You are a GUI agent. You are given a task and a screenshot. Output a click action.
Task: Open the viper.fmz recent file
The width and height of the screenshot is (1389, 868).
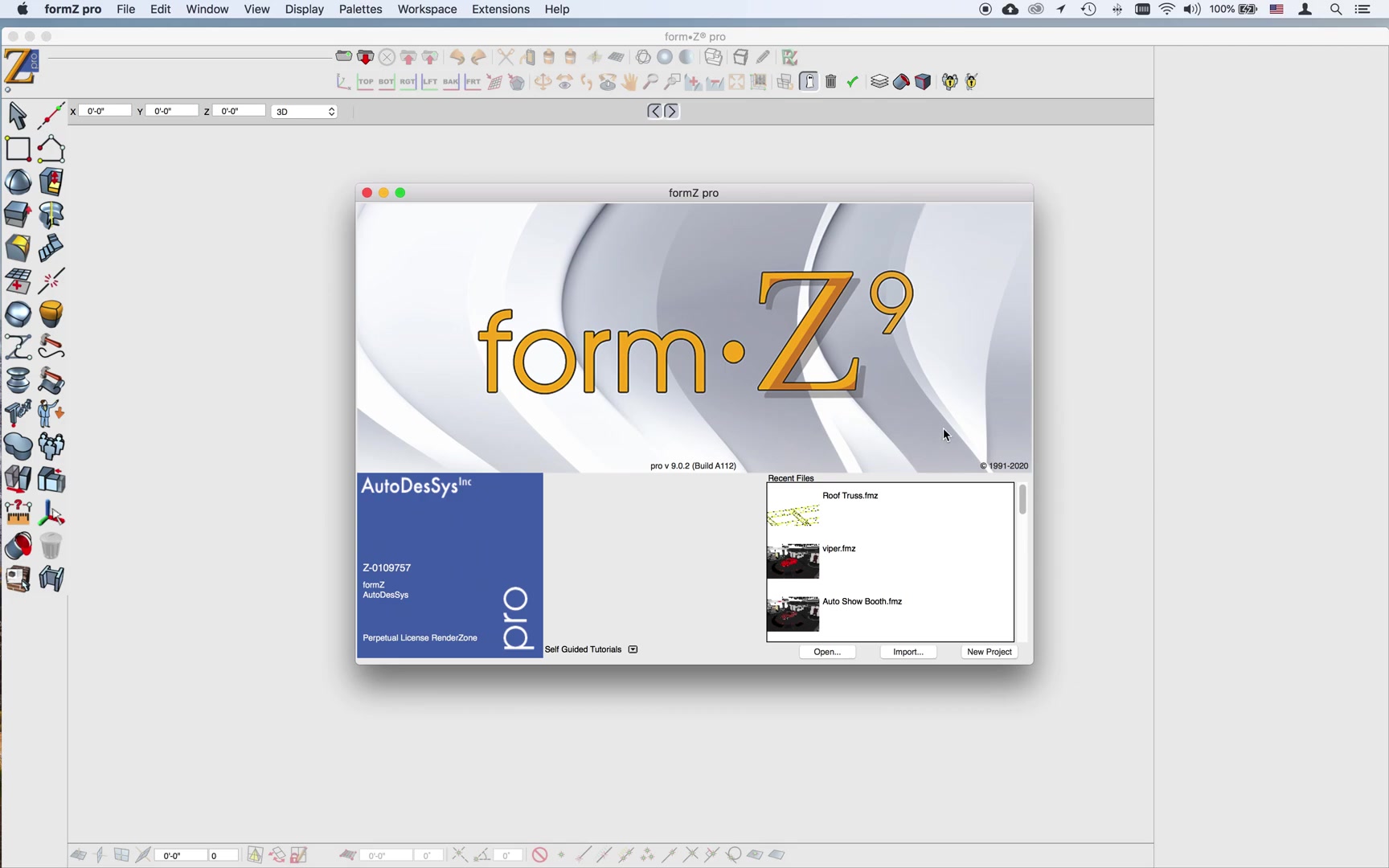(838, 548)
